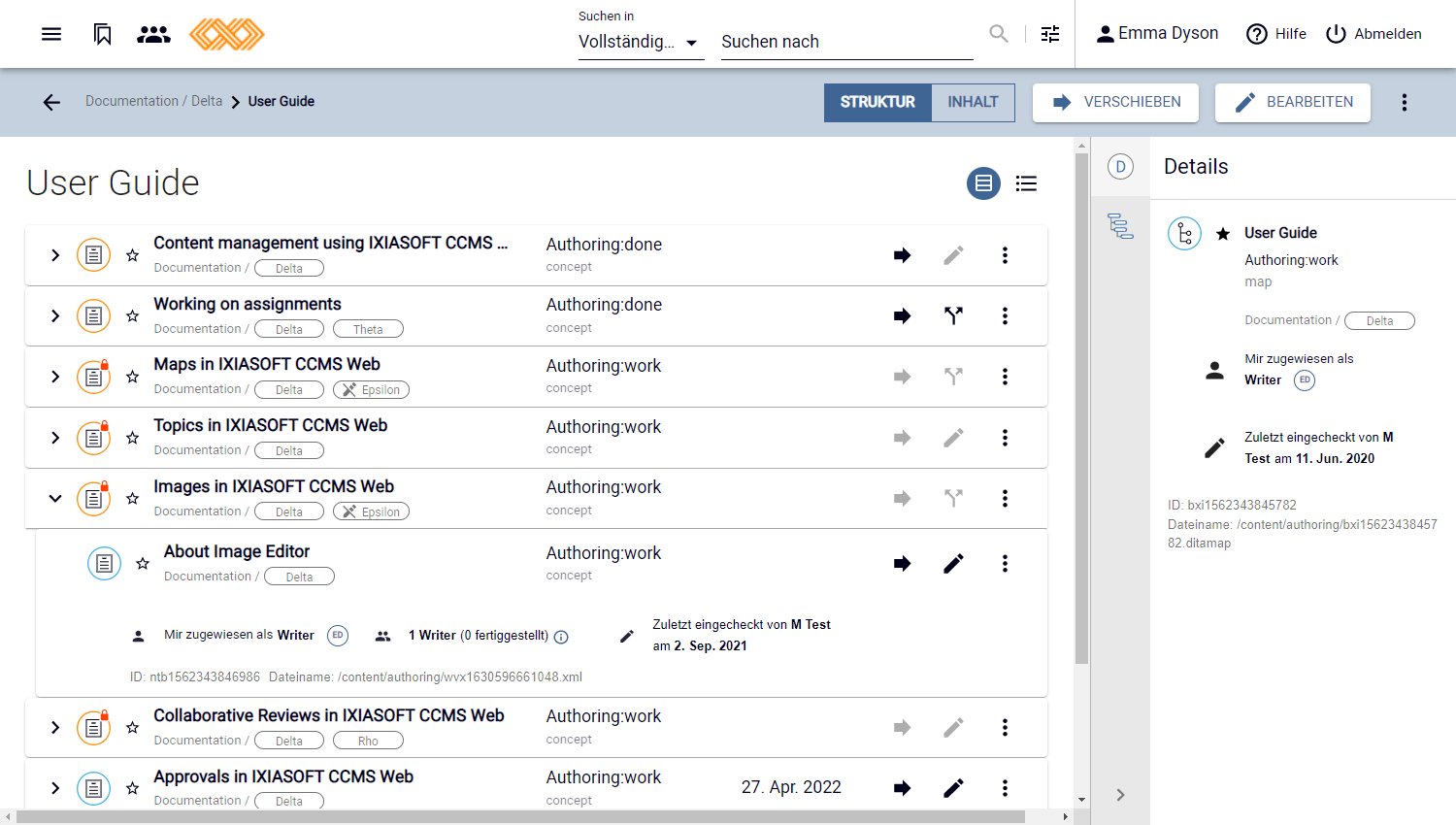
Task: Switch to the INHALT tab
Action: [973, 102]
